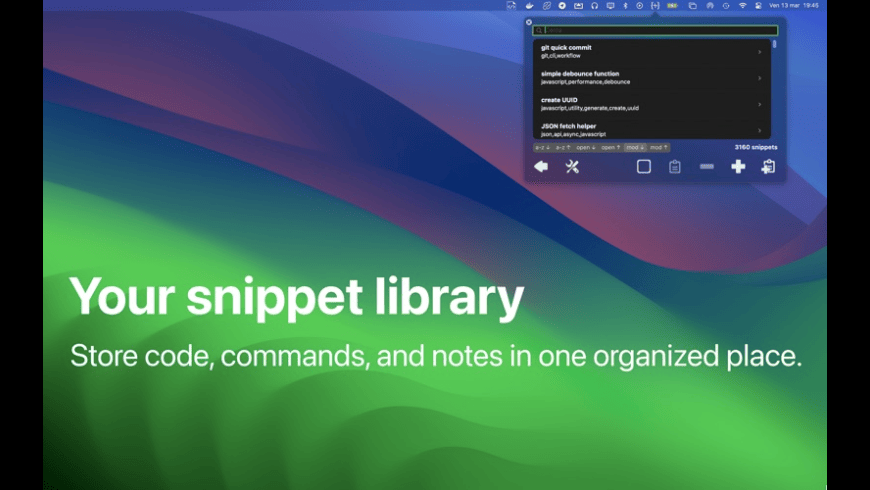
Task: Select the 'git quick commit' snippet title
Action: [566, 48]
